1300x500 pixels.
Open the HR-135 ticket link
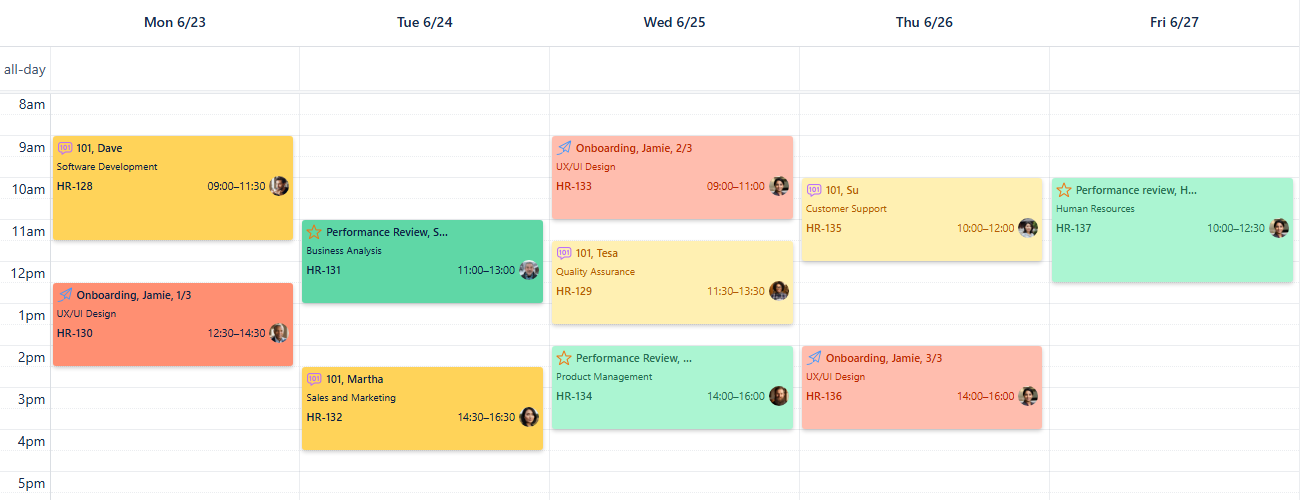pyautogui.click(x=824, y=228)
